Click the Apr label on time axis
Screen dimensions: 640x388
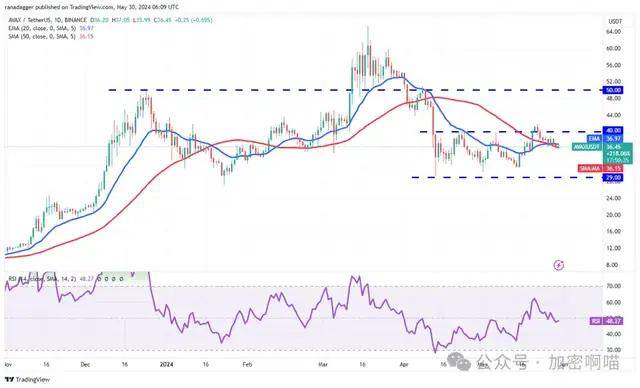[404, 364]
